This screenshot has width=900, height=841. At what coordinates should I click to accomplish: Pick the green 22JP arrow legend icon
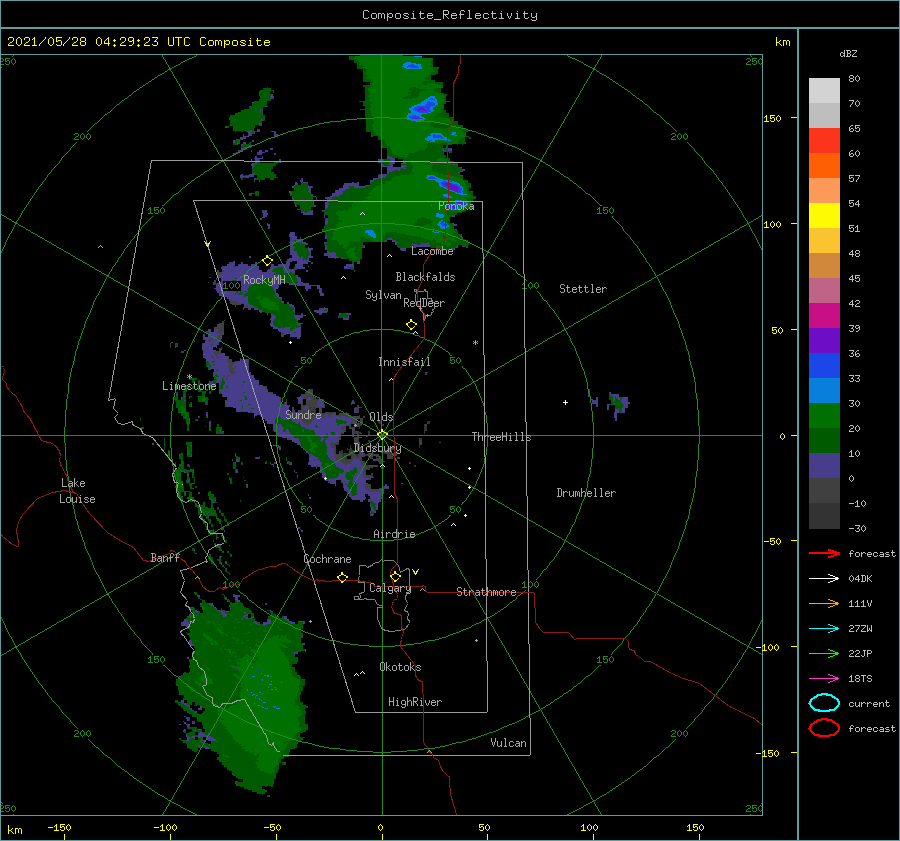824,653
